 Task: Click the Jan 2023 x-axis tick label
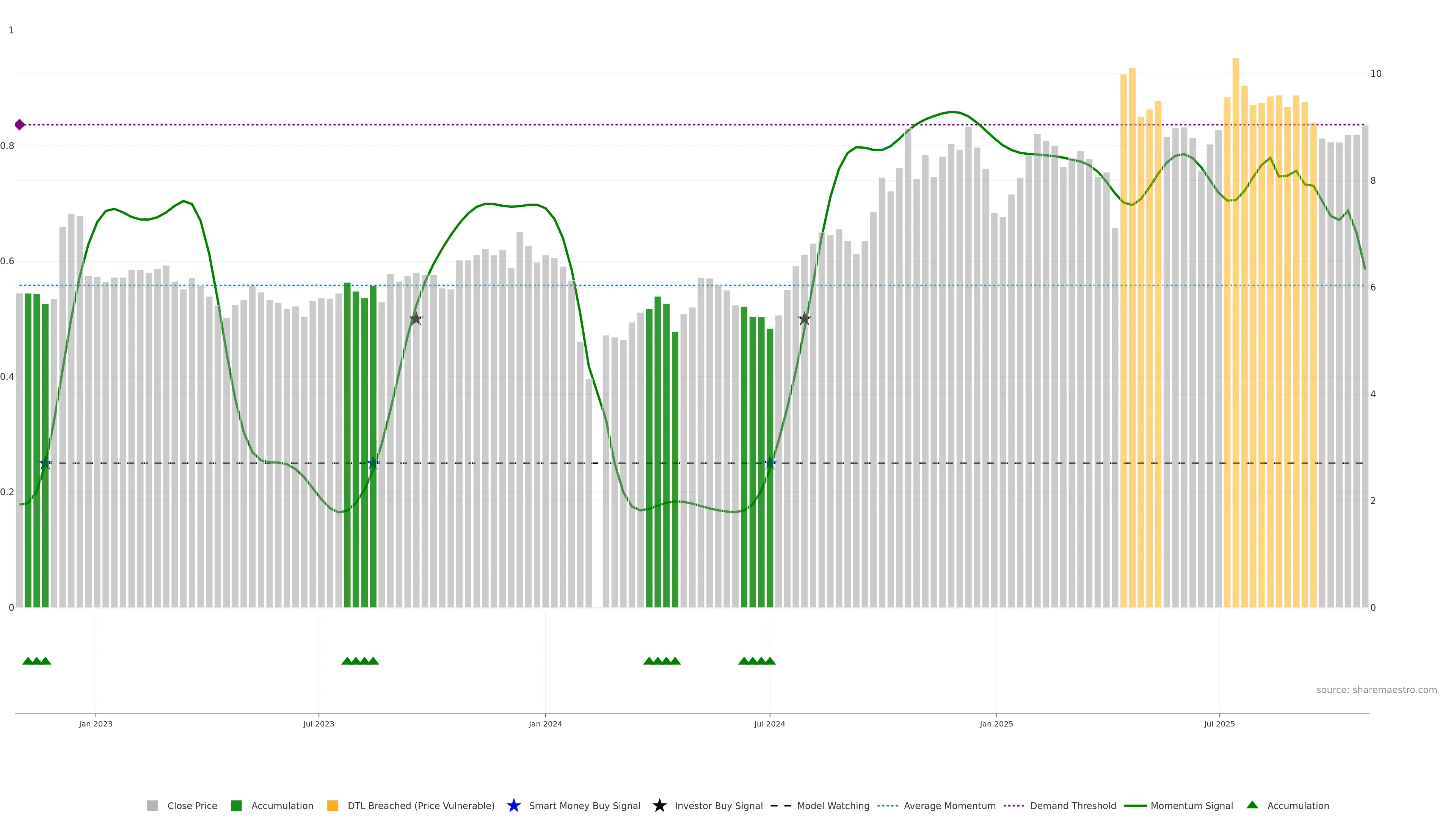point(96,723)
